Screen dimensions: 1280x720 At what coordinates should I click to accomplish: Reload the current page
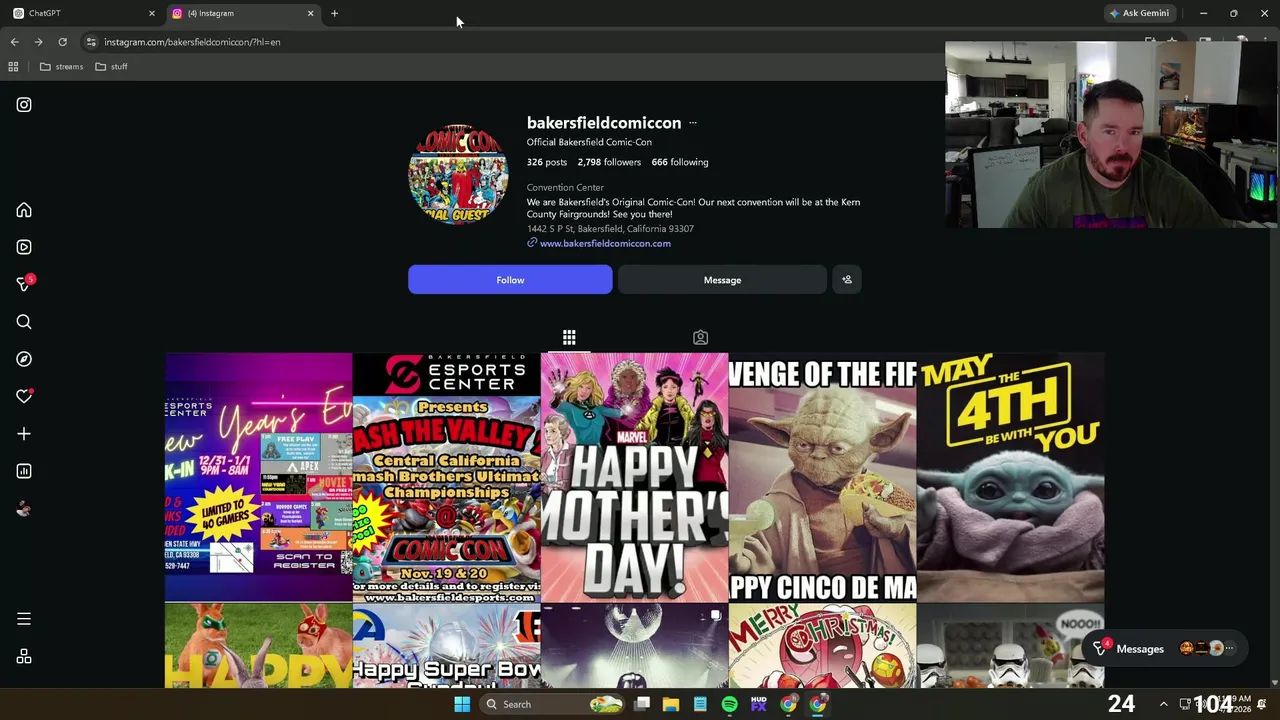[62, 42]
